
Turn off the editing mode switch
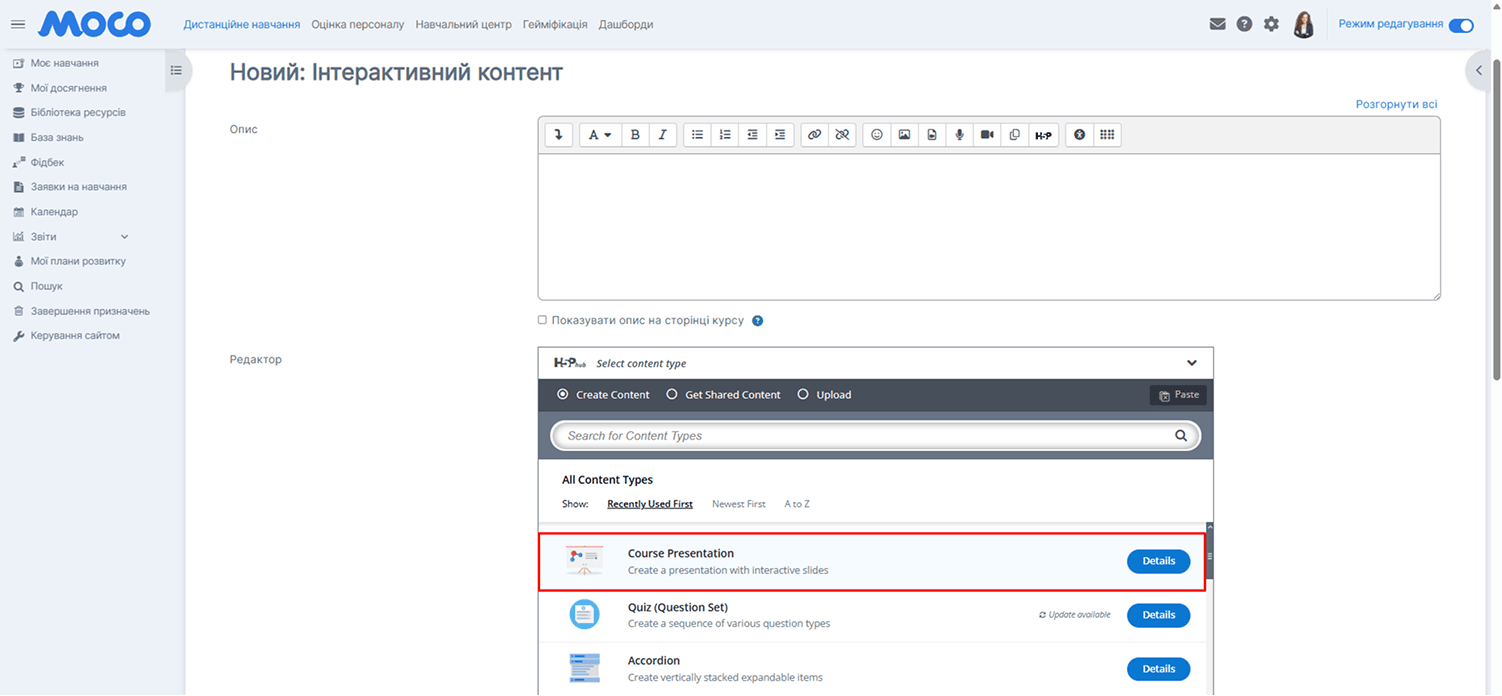(1461, 25)
